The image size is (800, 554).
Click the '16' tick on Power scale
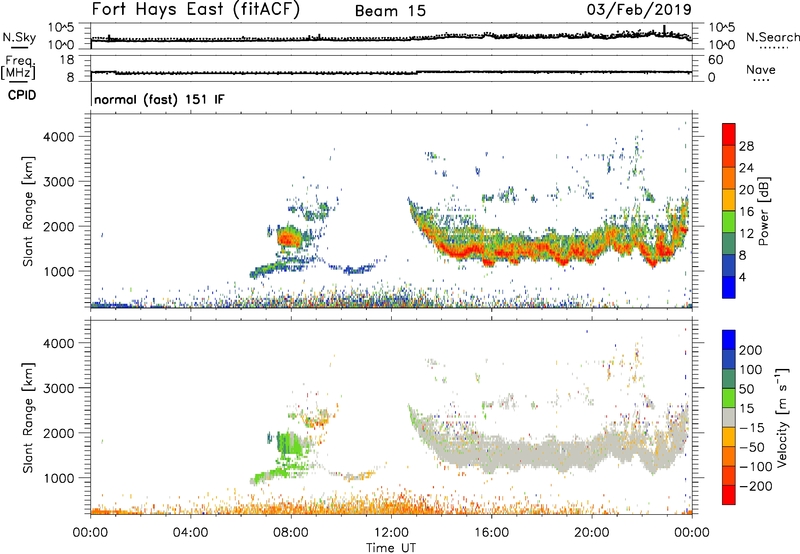coord(746,212)
